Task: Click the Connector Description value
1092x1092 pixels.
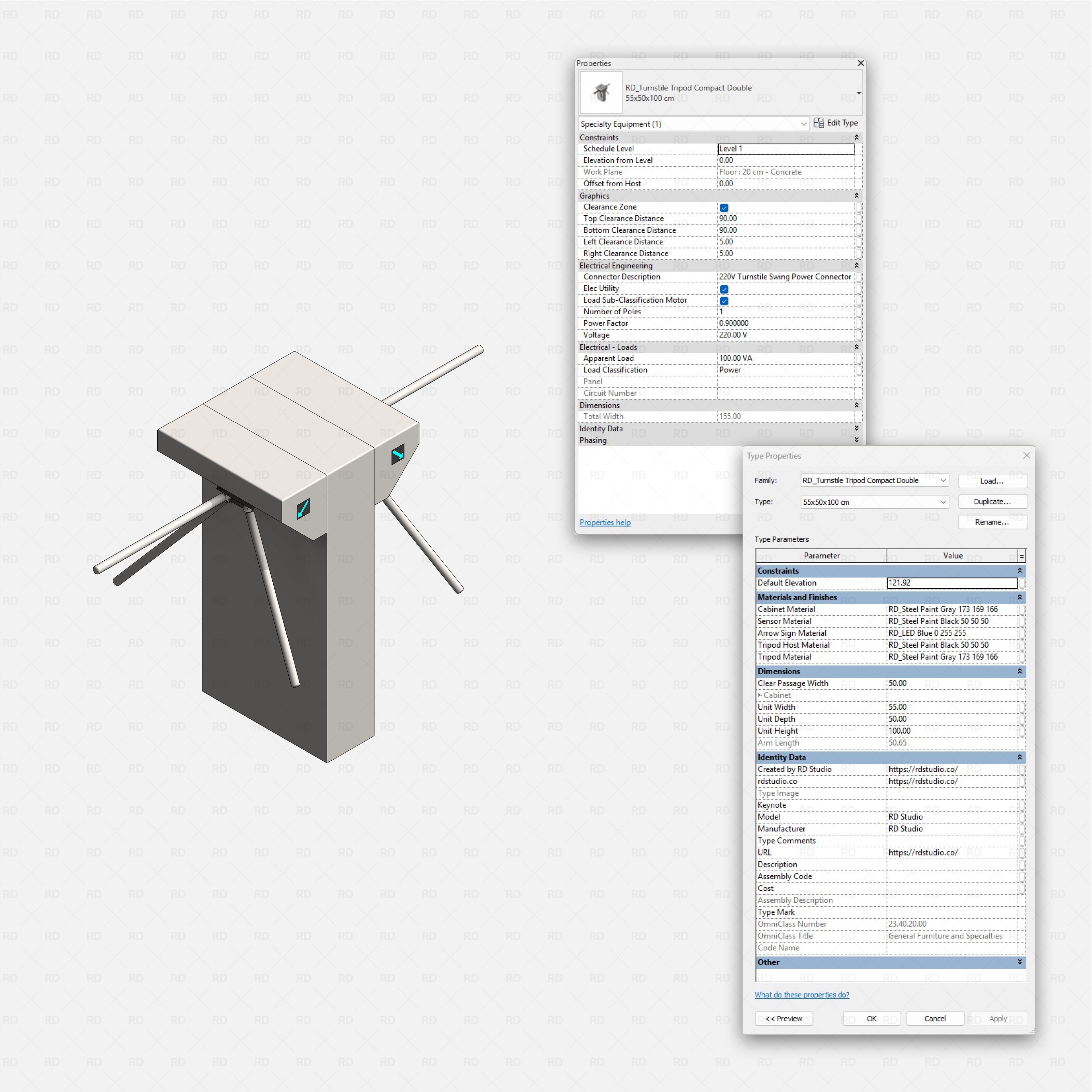Action: click(786, 277)
